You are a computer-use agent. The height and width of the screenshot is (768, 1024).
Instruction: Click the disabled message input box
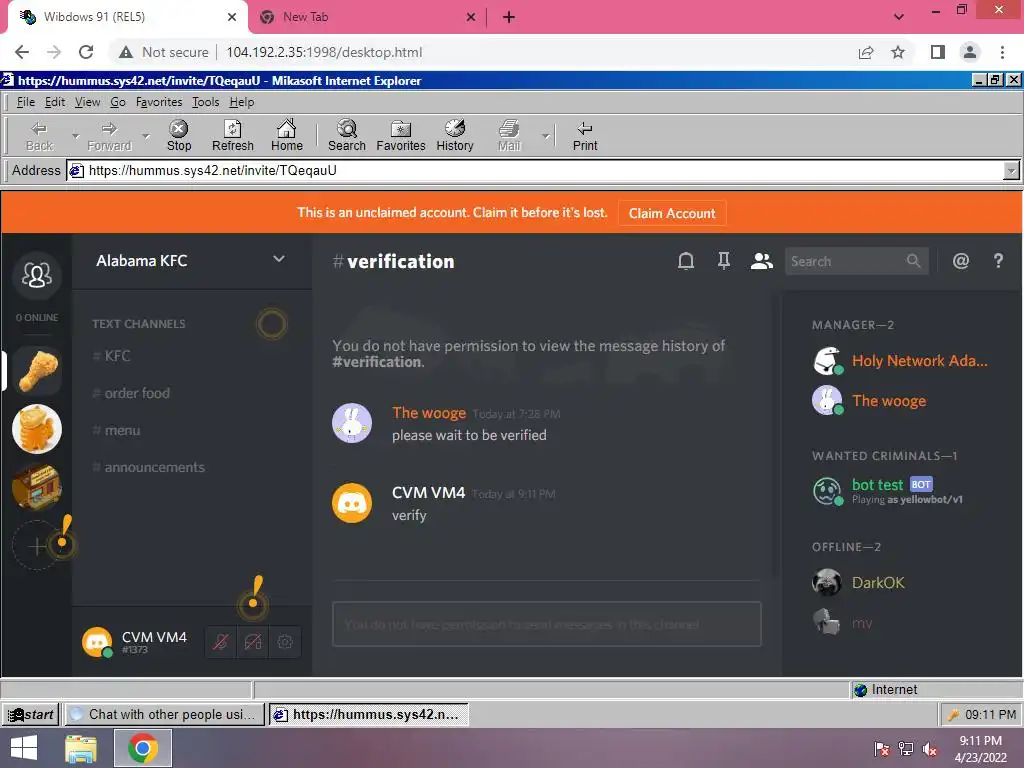coord(547,624)
